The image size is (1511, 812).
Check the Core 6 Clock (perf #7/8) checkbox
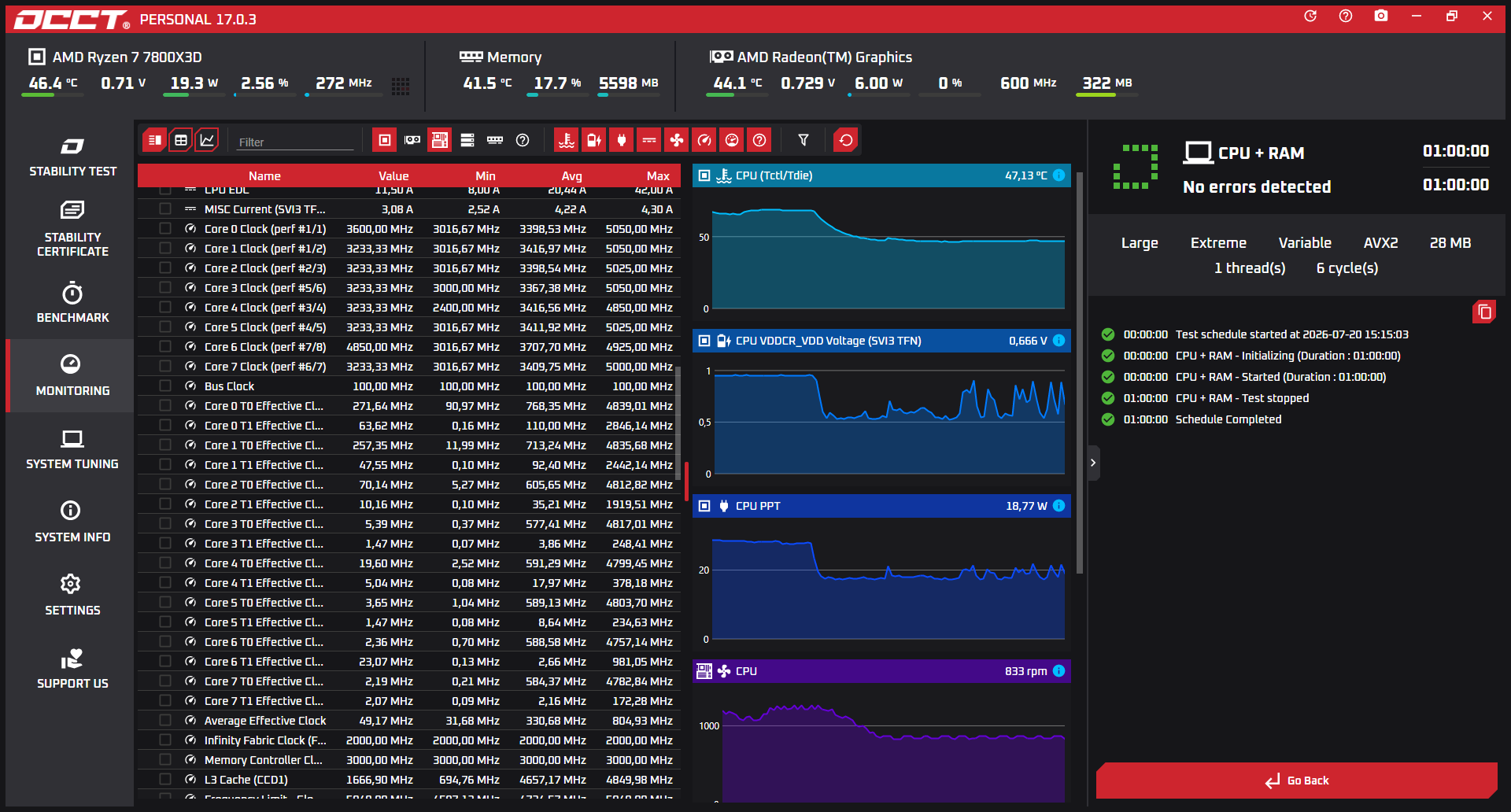tap(165, 347)
